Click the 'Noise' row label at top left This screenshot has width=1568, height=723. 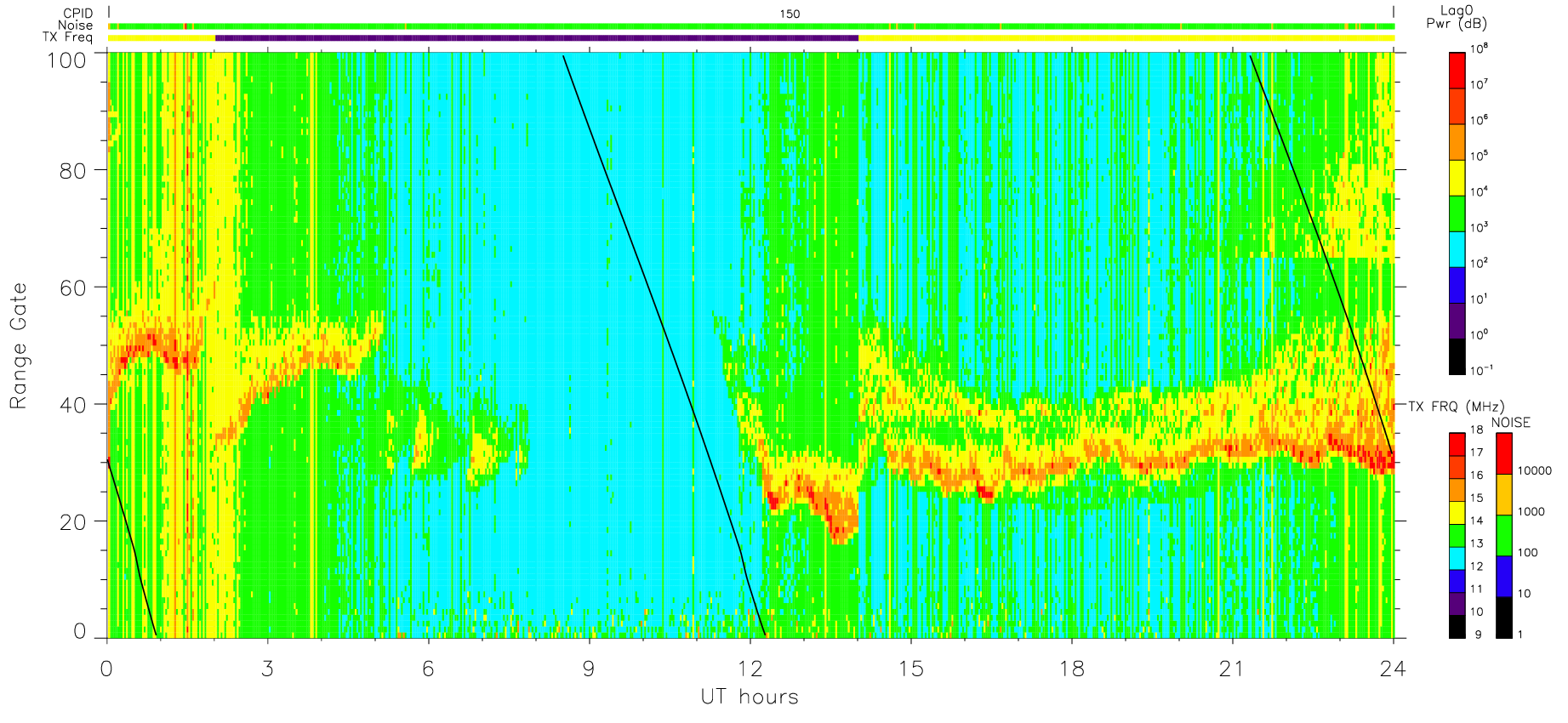(76, 26)
